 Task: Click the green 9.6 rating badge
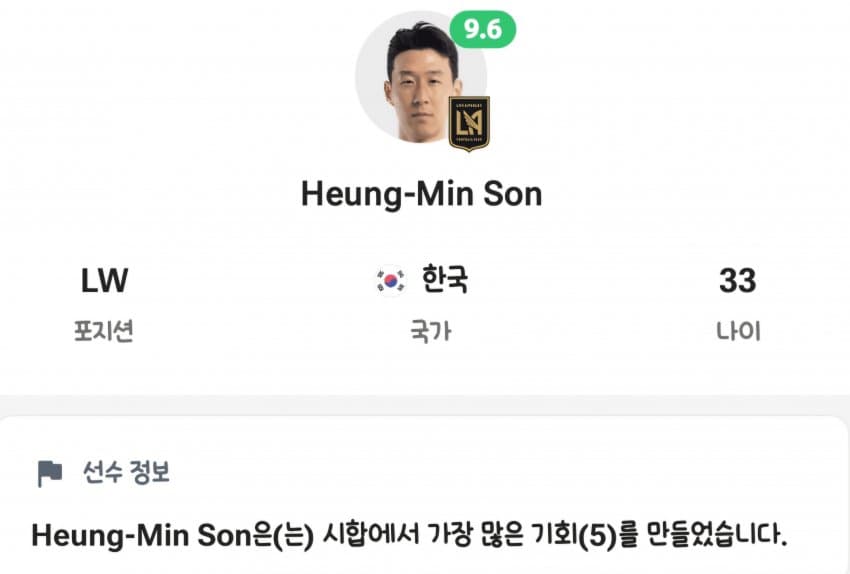483,30
